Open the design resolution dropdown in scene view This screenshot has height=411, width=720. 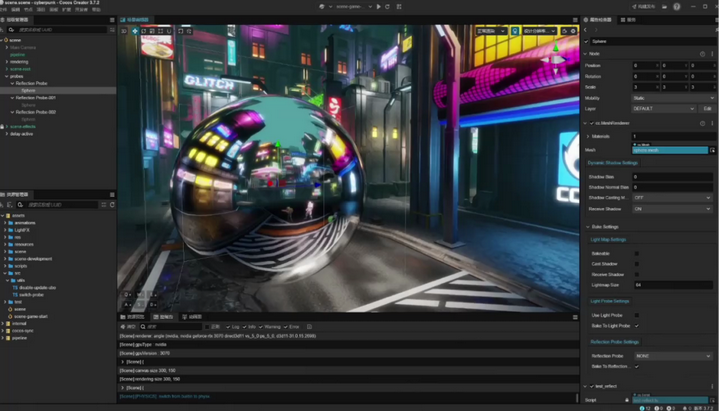pyautogui.click(x=539, y=31)
